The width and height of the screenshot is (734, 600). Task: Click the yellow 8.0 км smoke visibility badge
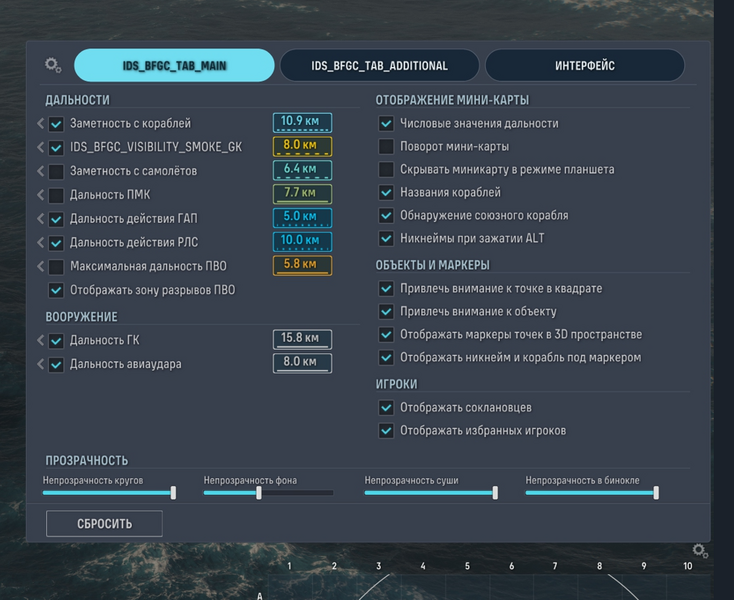[302, 146]
